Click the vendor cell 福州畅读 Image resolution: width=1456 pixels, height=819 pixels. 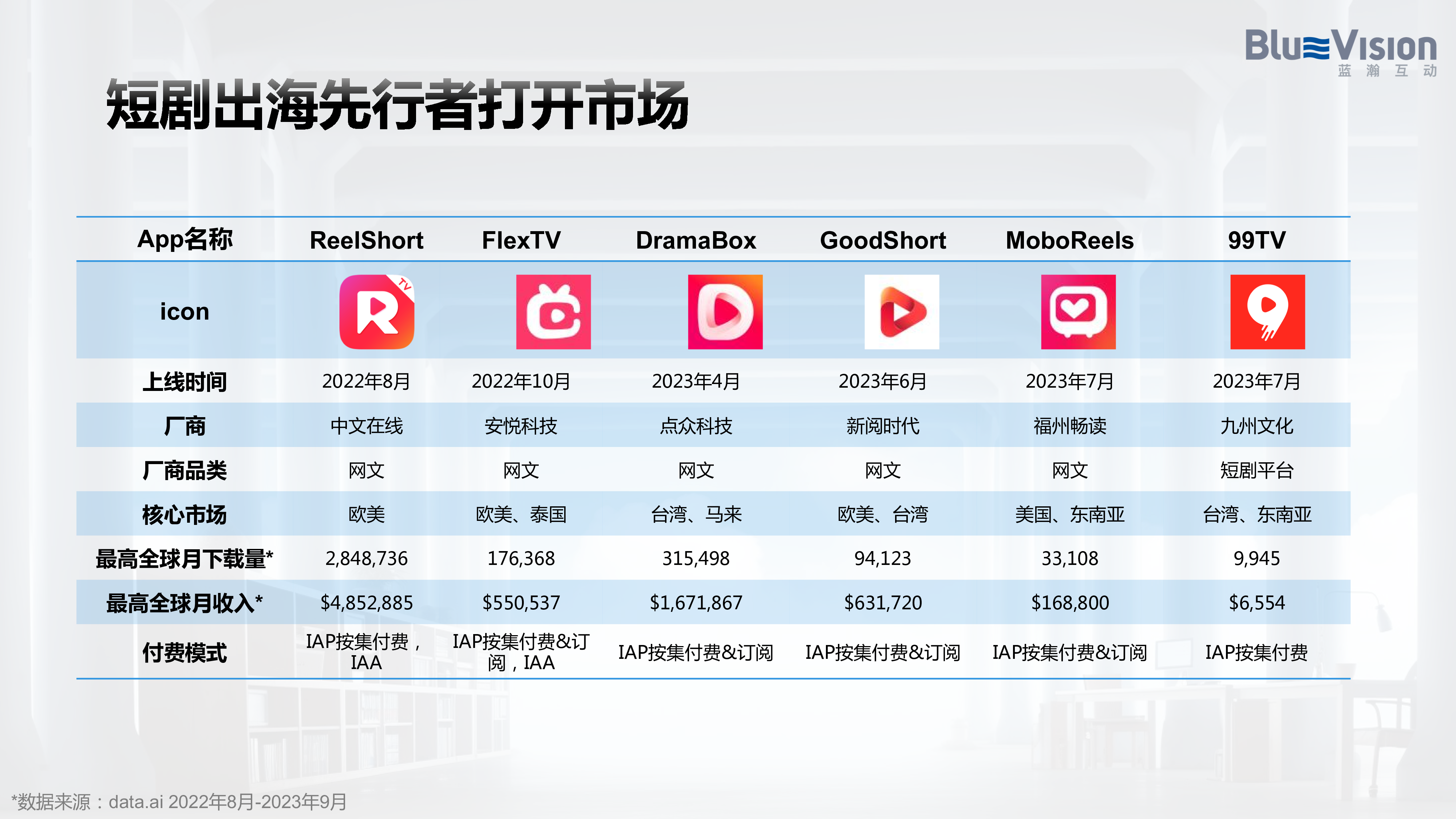[1070, 426]
